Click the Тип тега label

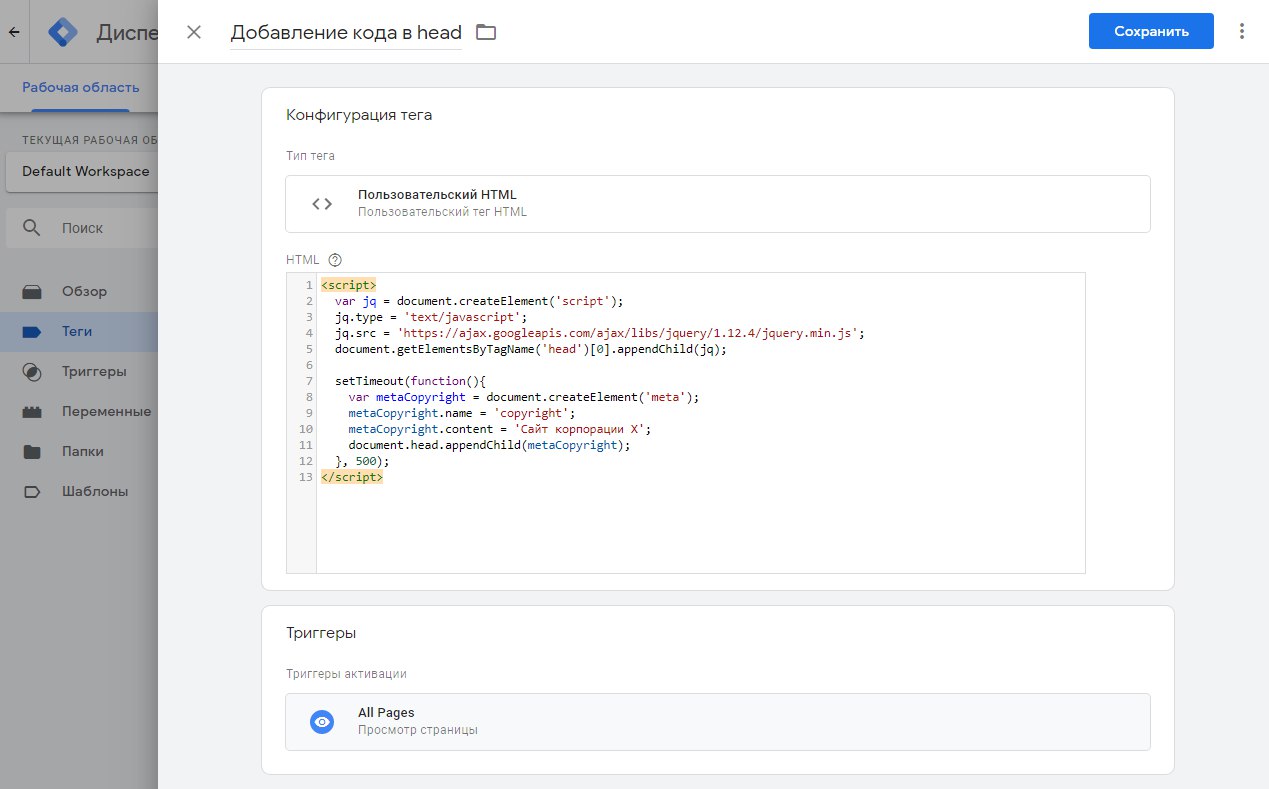310,156
